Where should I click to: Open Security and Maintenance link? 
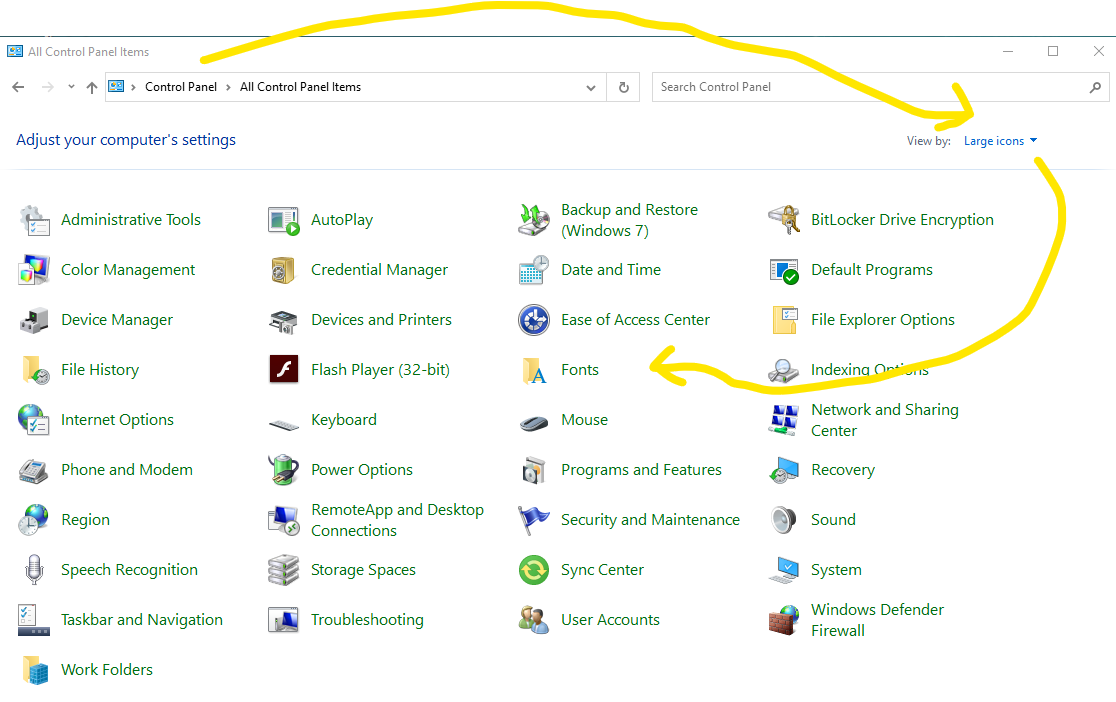pos(650,520)
